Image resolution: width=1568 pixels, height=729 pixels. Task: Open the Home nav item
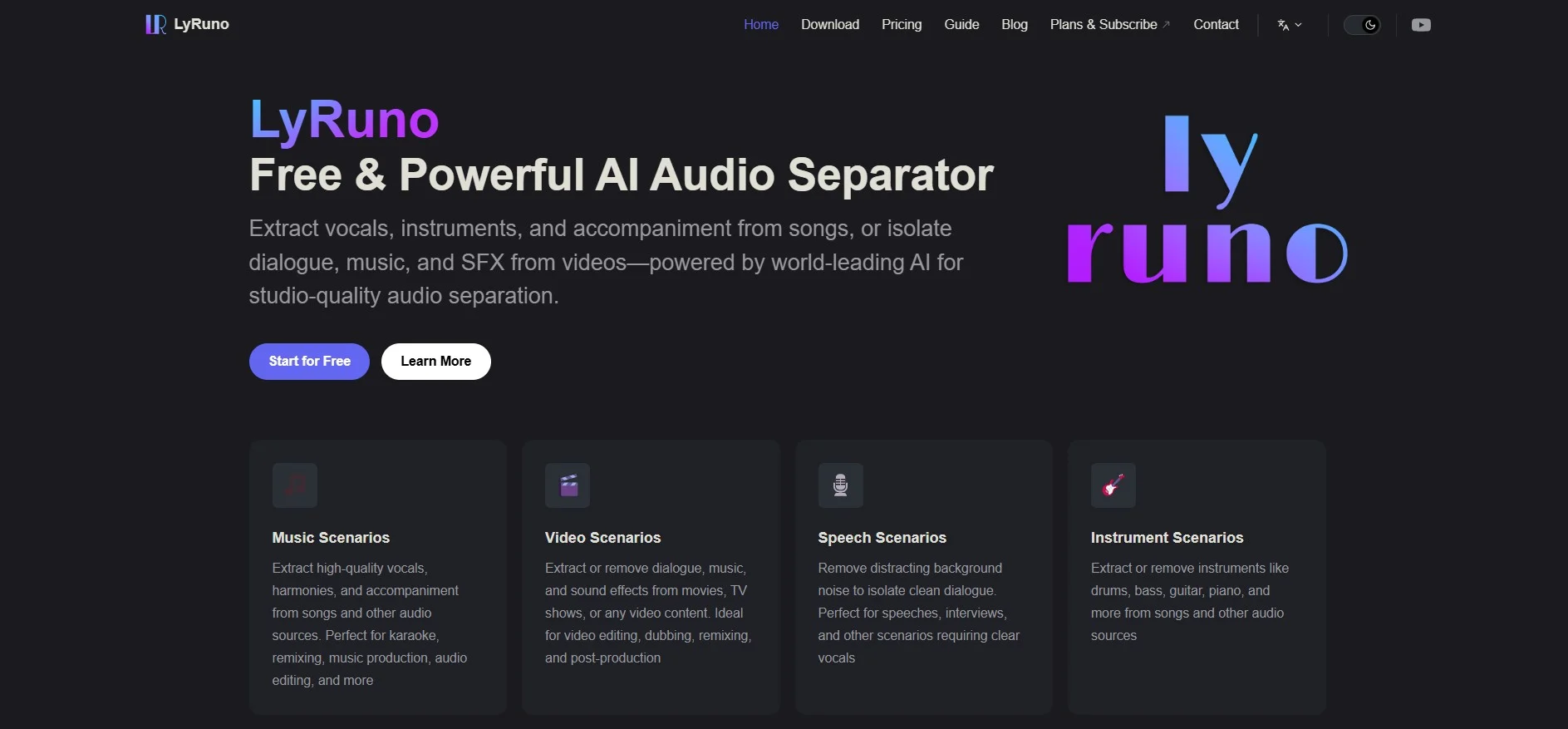pos(760,25)
